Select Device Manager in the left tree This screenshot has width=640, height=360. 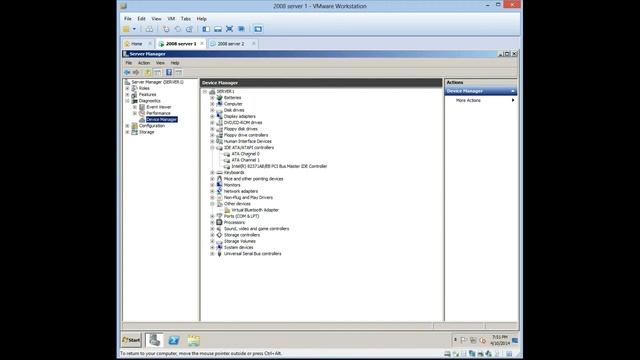click(x=162, y=120)
